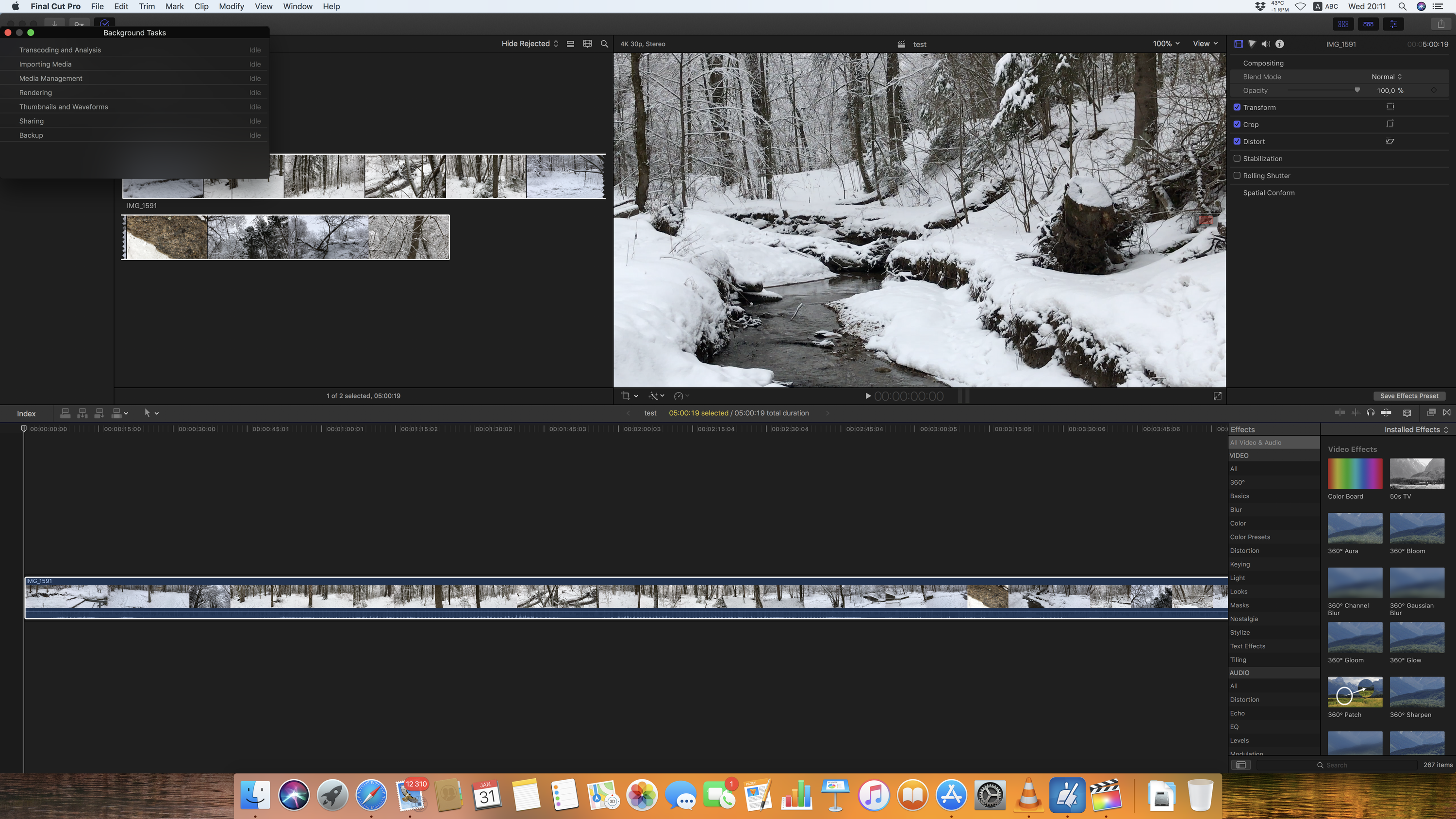Select the 50s TV effect thumbnail

point(1416,474)
